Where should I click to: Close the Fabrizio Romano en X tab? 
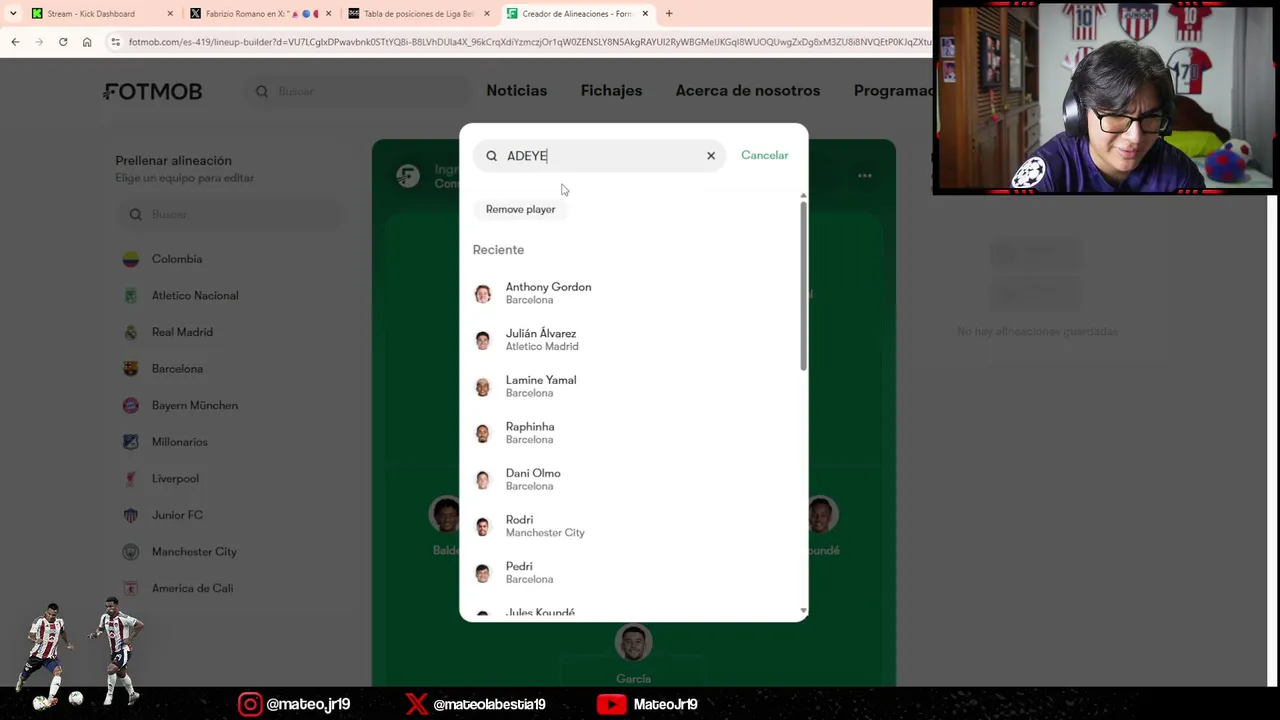tap(328, 14)
